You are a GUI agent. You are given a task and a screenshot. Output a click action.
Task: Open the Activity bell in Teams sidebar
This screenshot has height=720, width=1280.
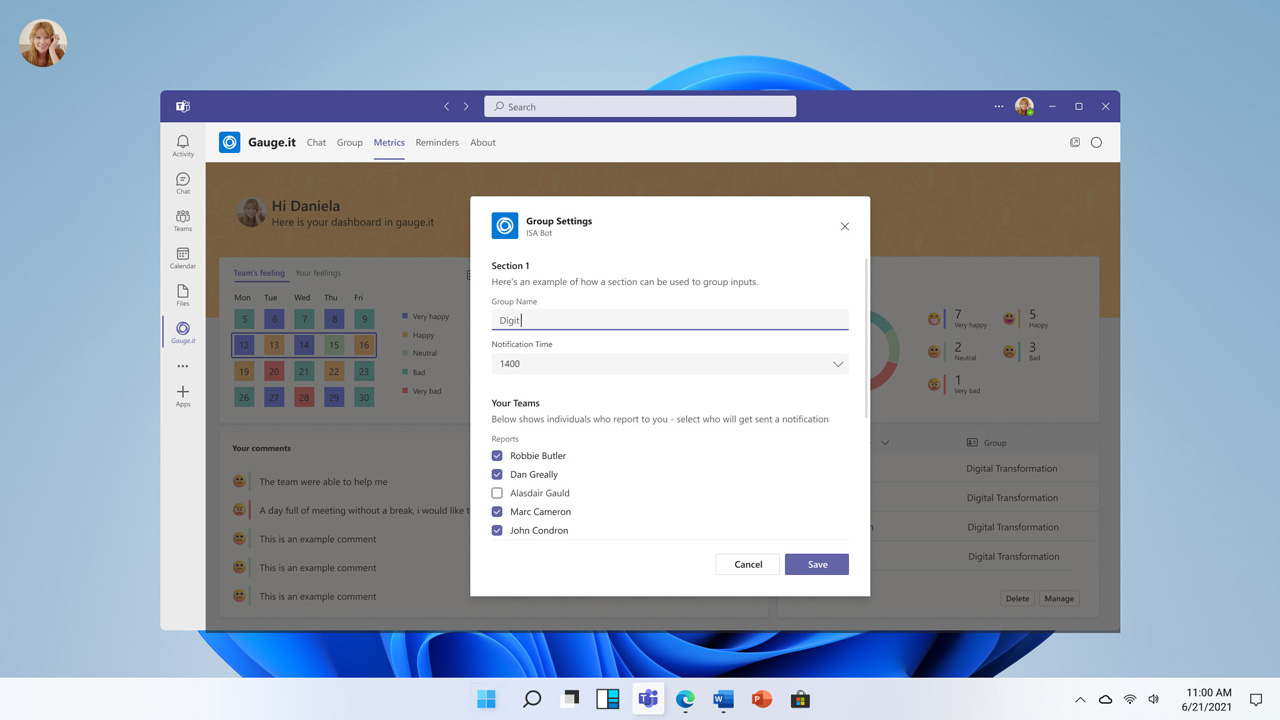point(183,146)
